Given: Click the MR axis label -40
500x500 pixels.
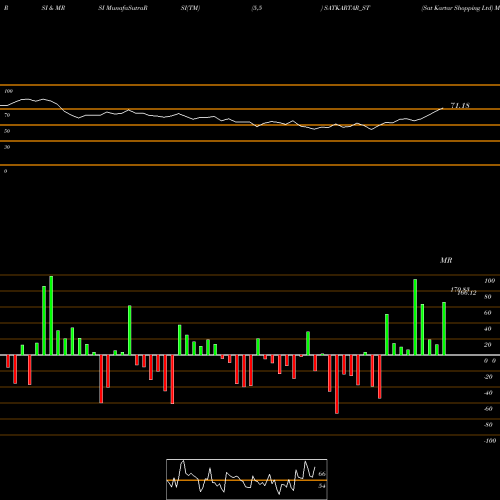Looking at the screenshot, I should (x=488, y=393).
